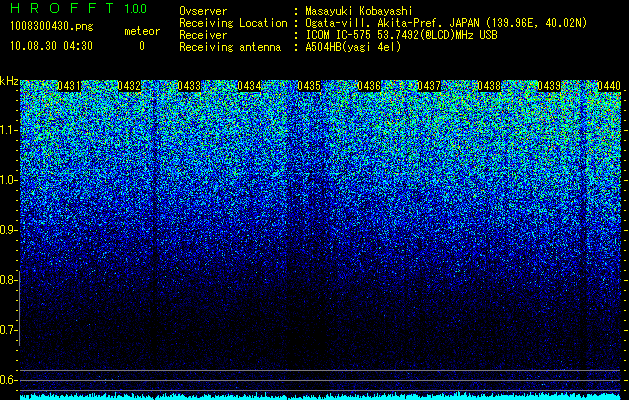Click the 0437 time marker
The image size is (629, 400).
click(429, 86)
